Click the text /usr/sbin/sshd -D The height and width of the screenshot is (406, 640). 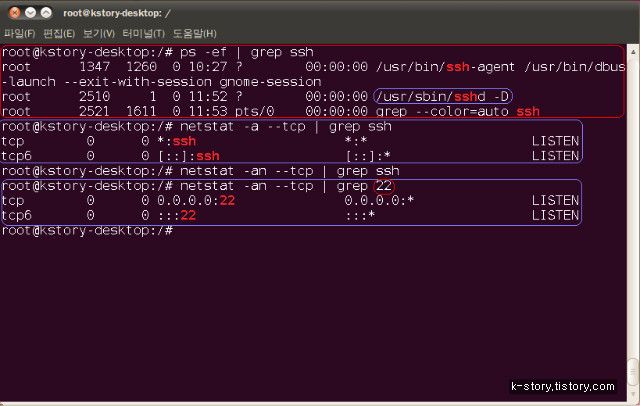click(443, 97)
